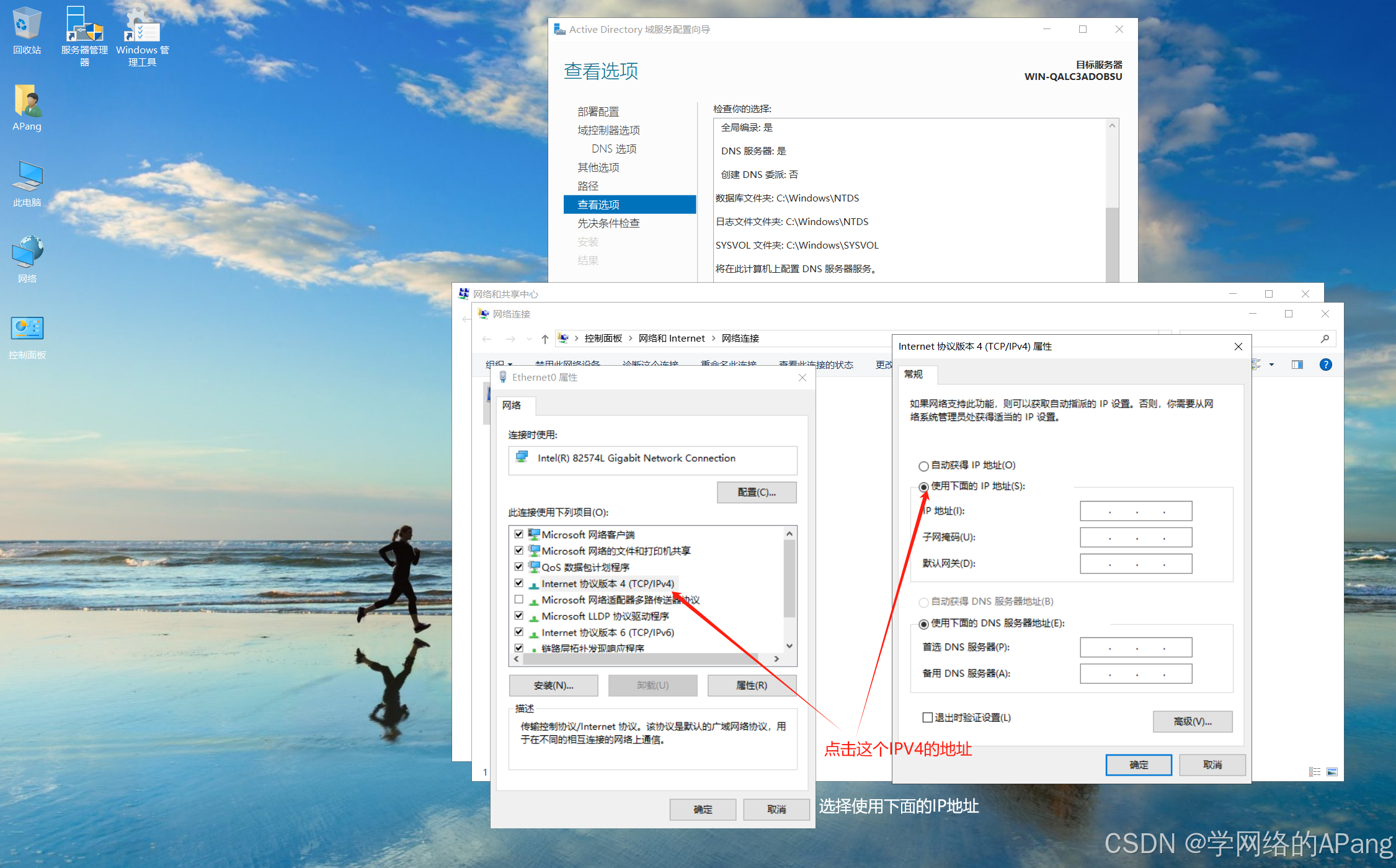The image size is (1396, 868).
Task: Select the obtain IP address automatically radio
Action: (923, 466)
